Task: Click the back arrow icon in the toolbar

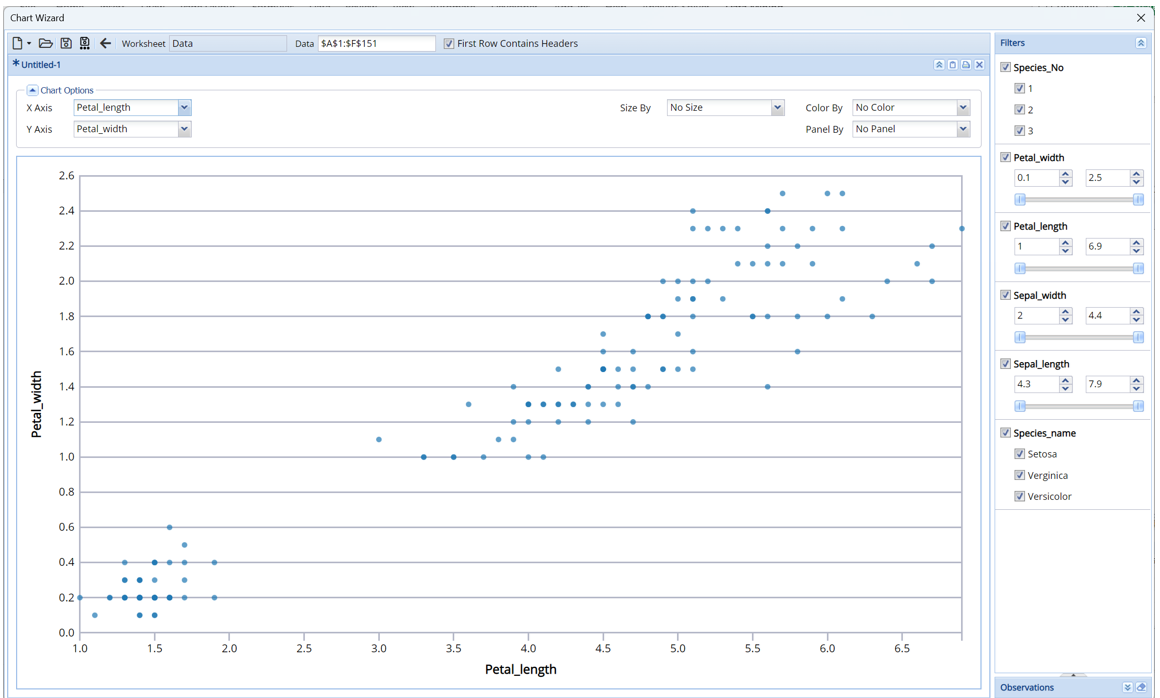Action: pyautogui.click(x=105, y=43)
